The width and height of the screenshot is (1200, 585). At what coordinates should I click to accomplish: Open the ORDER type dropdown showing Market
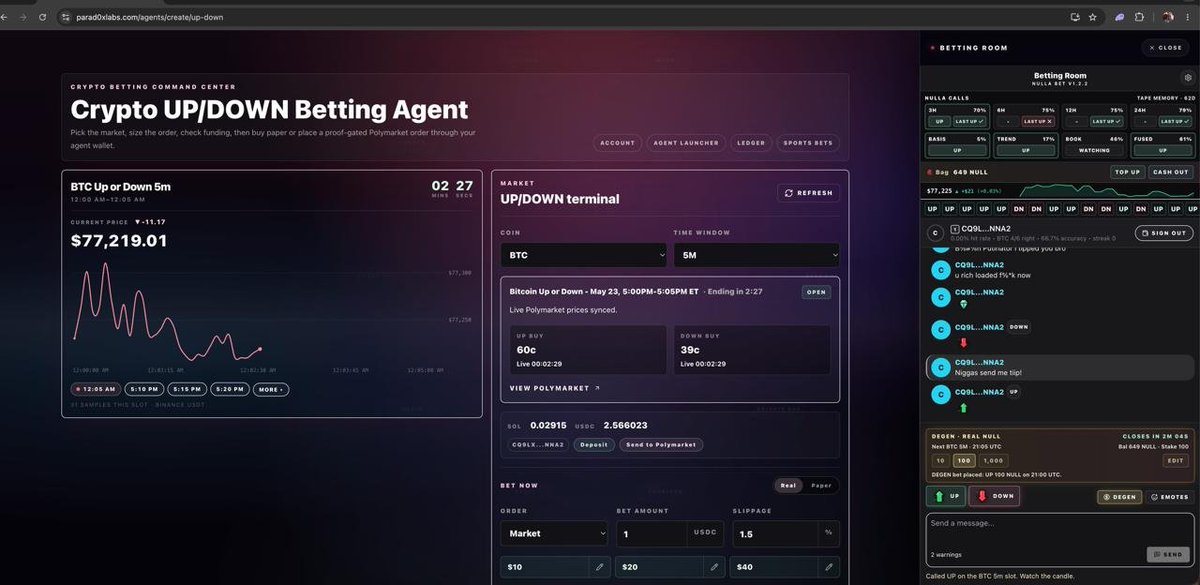pos(554,533)
